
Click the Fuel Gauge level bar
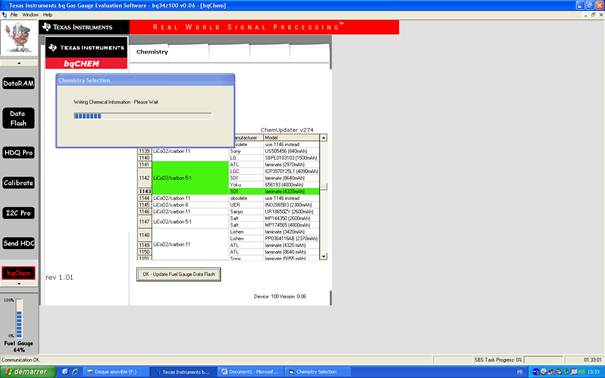19,319
